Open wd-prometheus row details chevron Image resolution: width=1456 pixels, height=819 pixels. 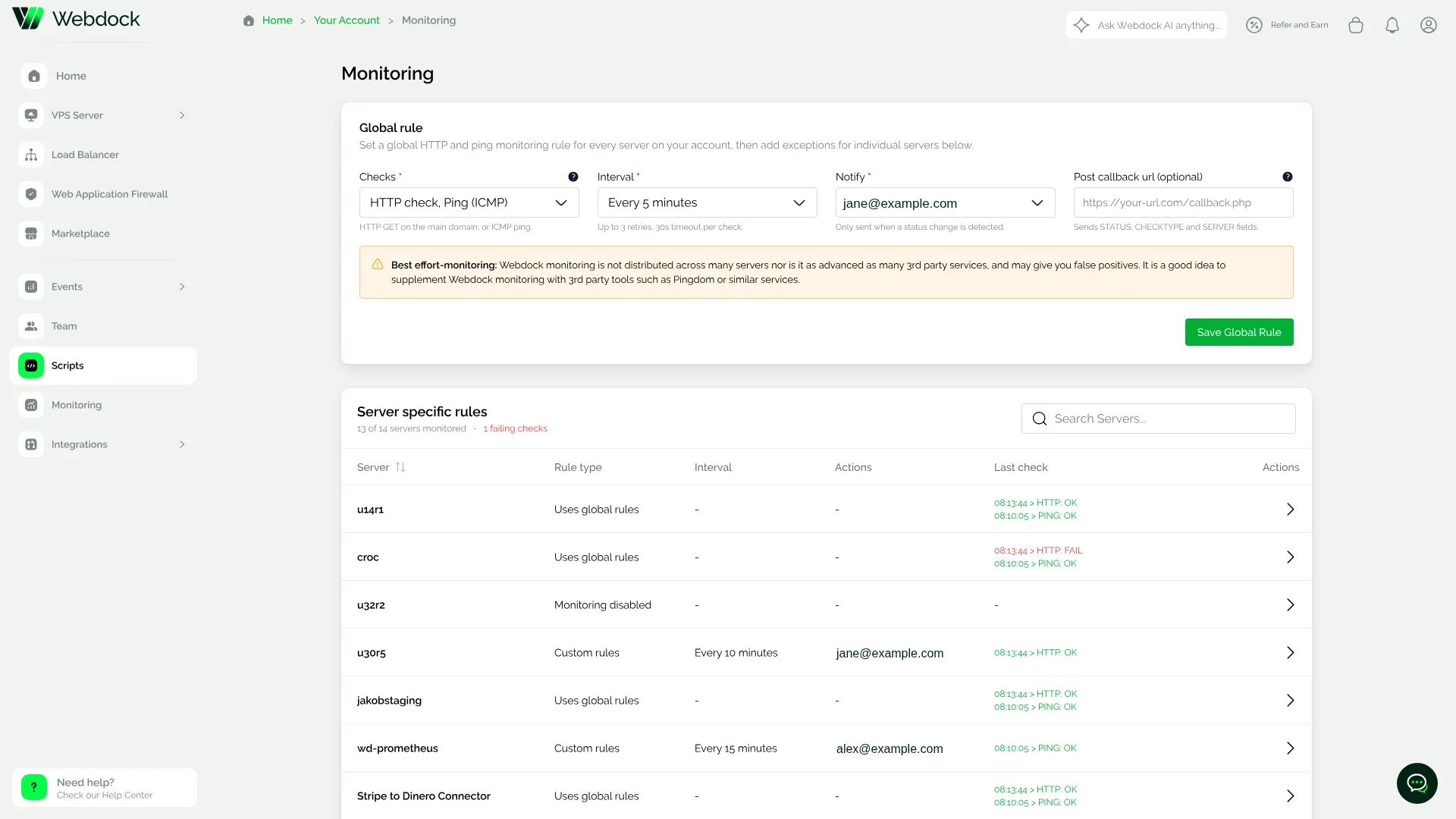[1290, 748]
